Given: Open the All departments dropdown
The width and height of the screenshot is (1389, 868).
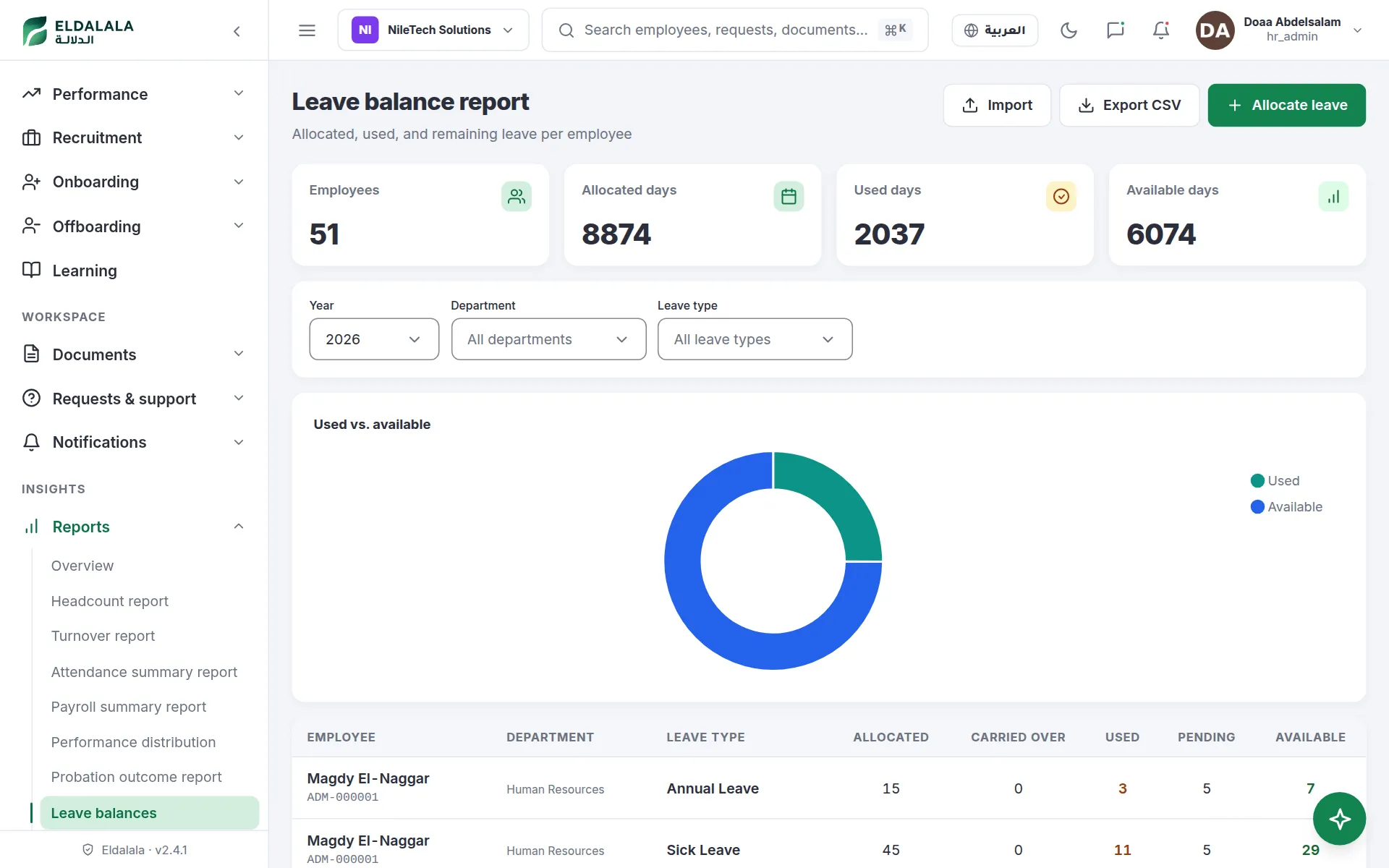Looking at the screenshot, I should click(x=548, y=339).
